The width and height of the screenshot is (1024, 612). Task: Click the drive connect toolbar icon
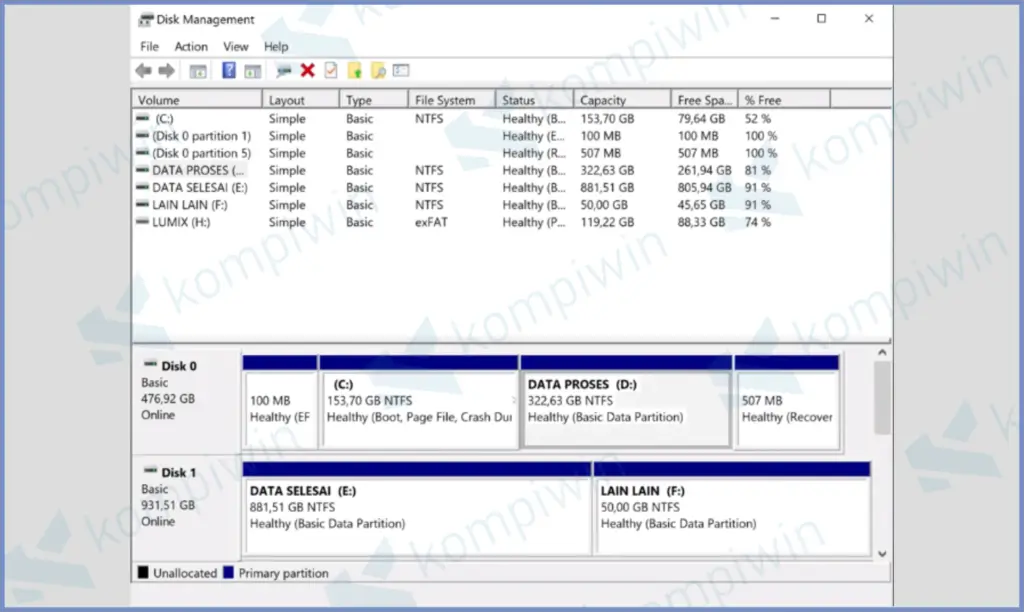(284, 70)
